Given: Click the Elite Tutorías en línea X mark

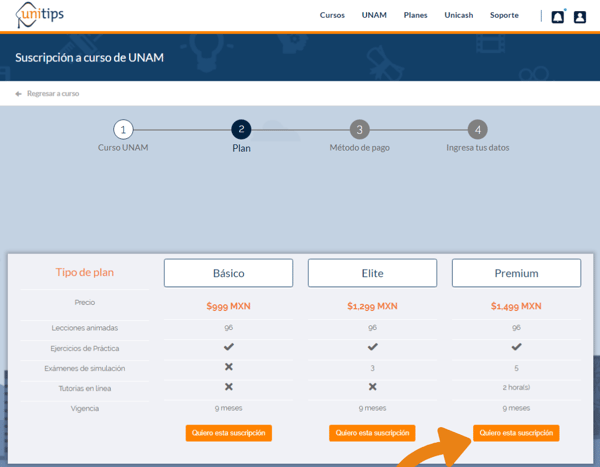Looking at the screenshot, I should 372,387.
